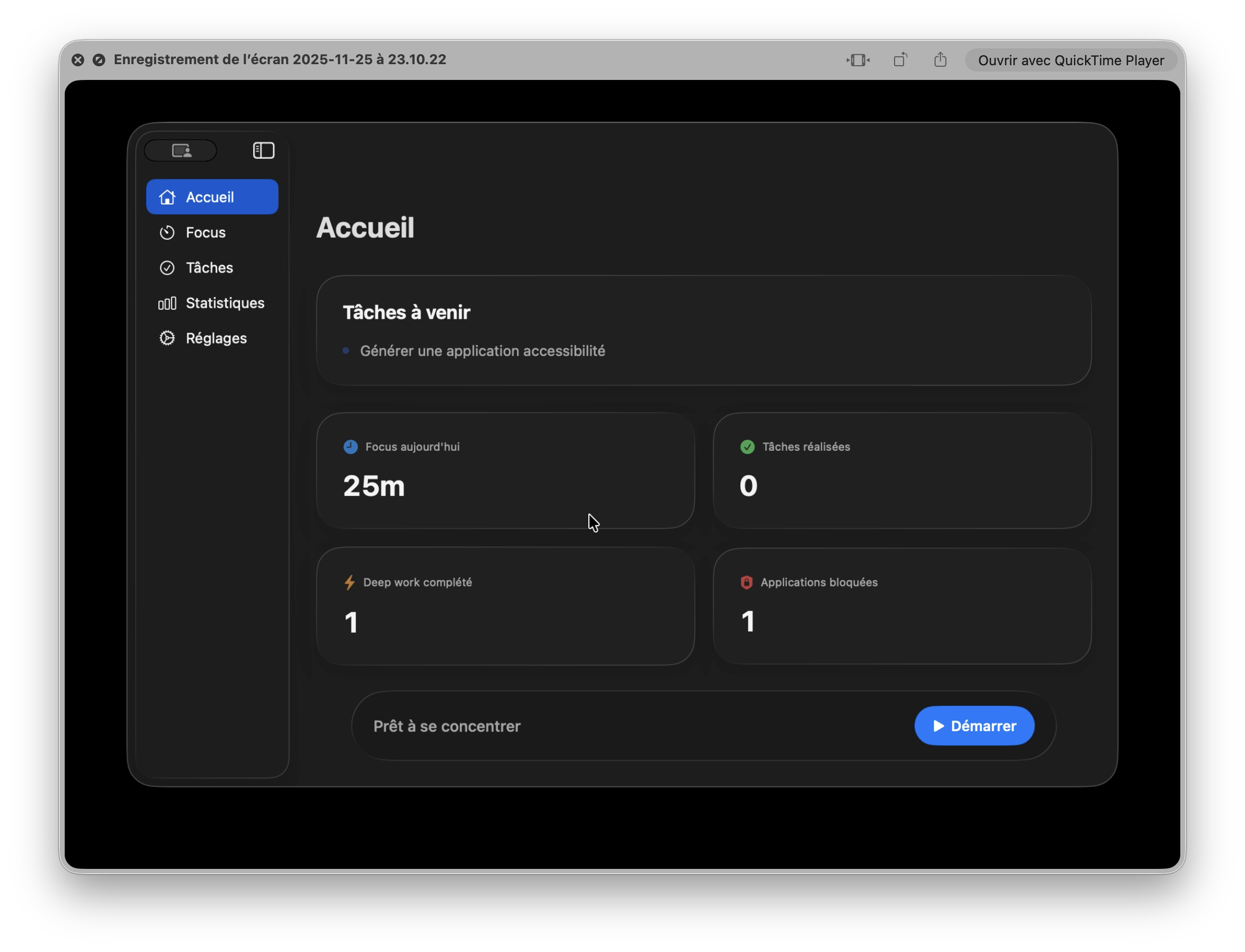Select Statistiques in the sidebar
Image resolution: width=1245 pixels, height=952 pixels.
pos(225,303)
